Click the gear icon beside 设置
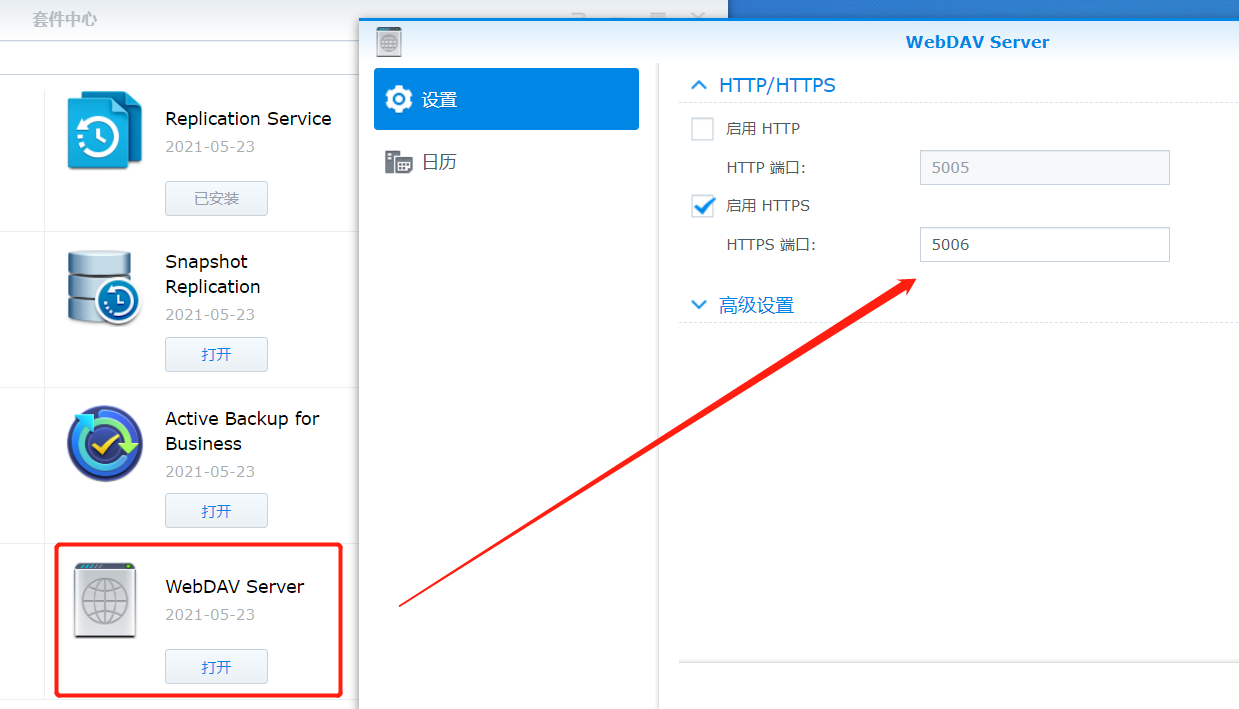Screen dimensions: 1239x709 (x=399, y=99)
